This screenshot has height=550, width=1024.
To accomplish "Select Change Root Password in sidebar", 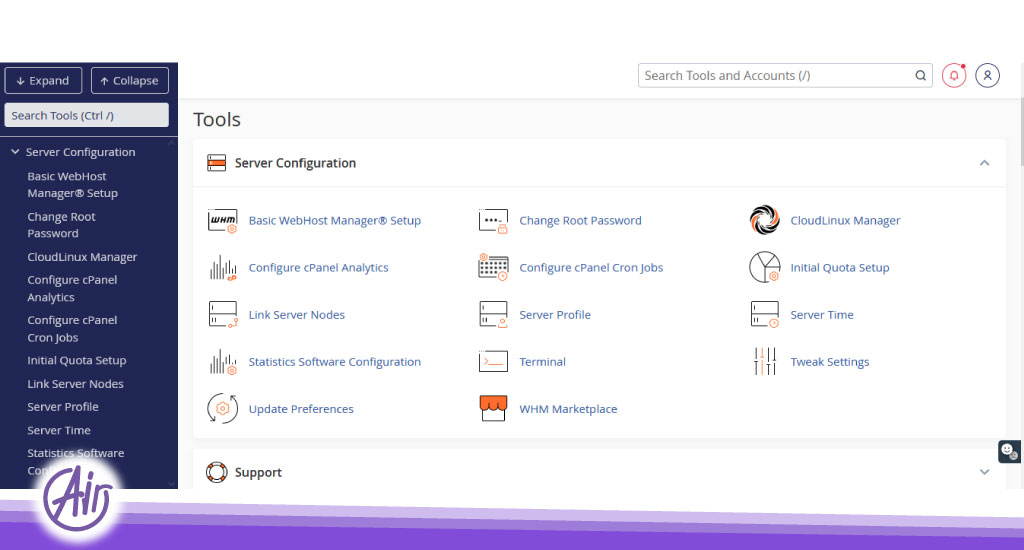I will (x=61, y=225).
